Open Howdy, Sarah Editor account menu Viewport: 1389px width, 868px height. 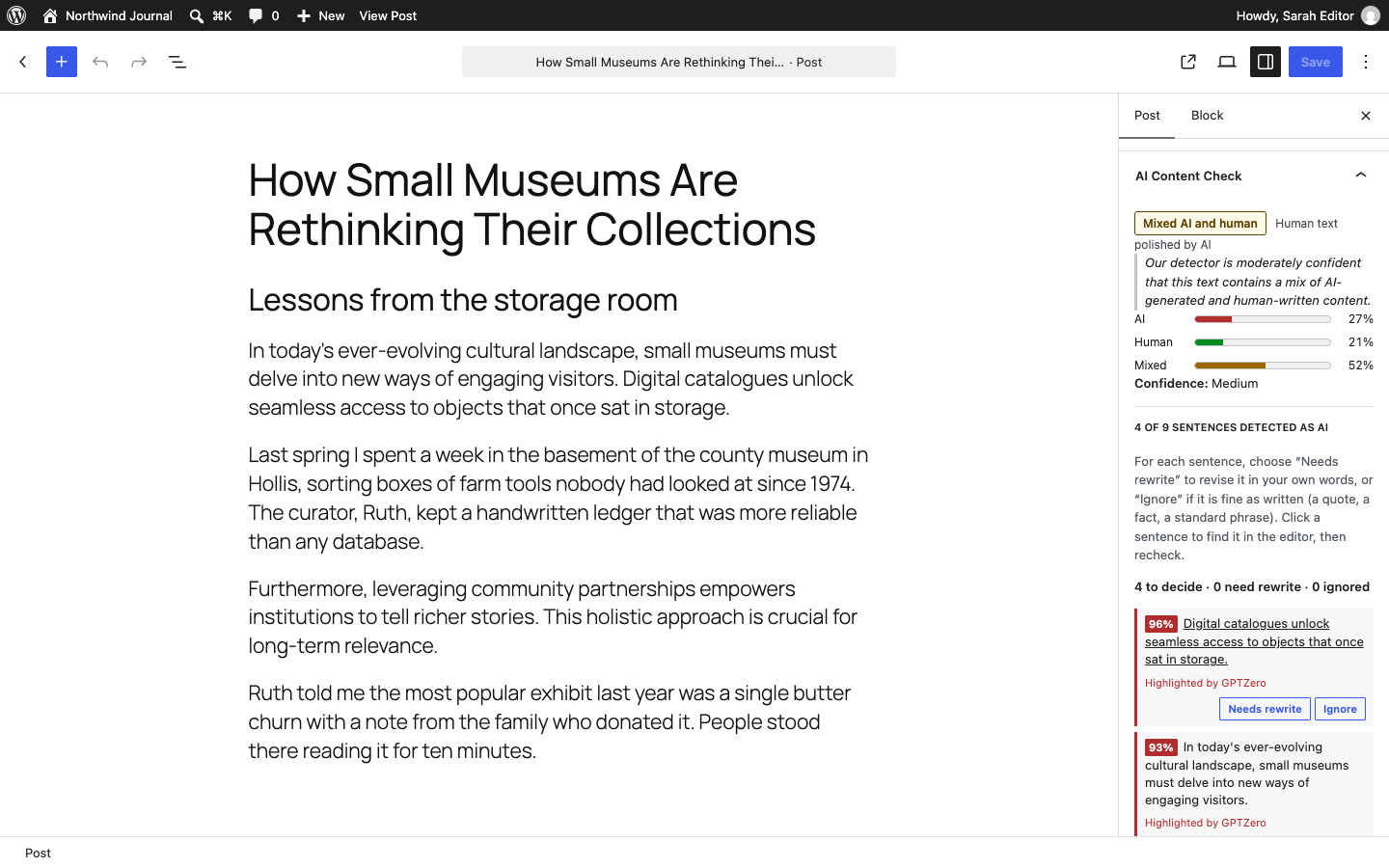1307,15
